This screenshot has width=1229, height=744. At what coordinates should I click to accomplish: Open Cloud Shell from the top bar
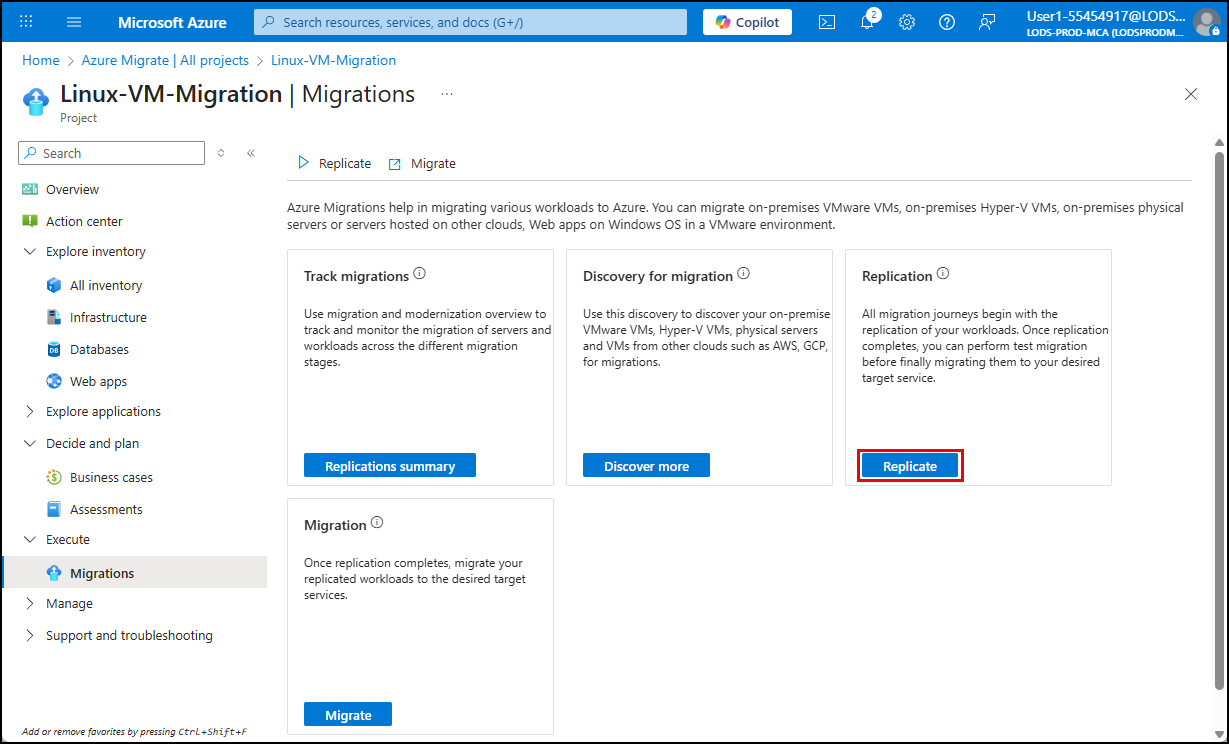tap(827, 22)
